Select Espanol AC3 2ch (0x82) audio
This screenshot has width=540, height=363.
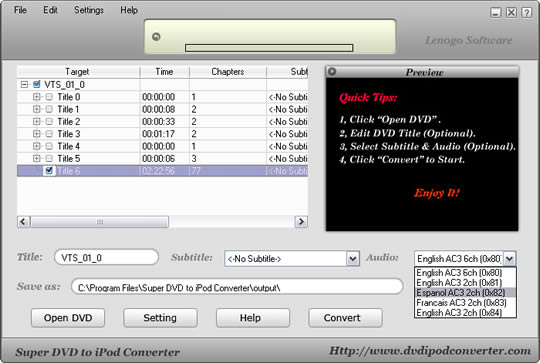pyautogui.click(x=465, y=292)
